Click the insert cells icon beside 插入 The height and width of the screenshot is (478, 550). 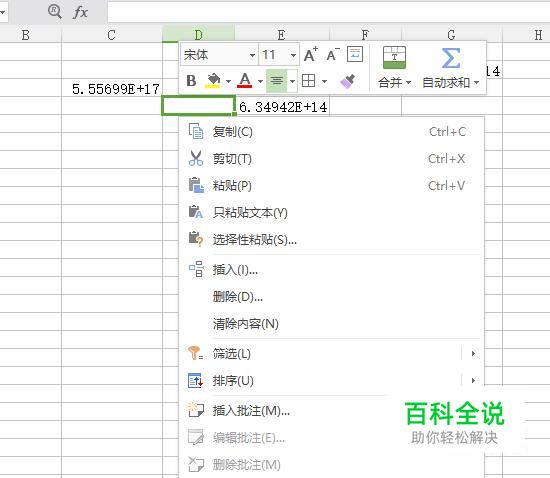[196, 269]
